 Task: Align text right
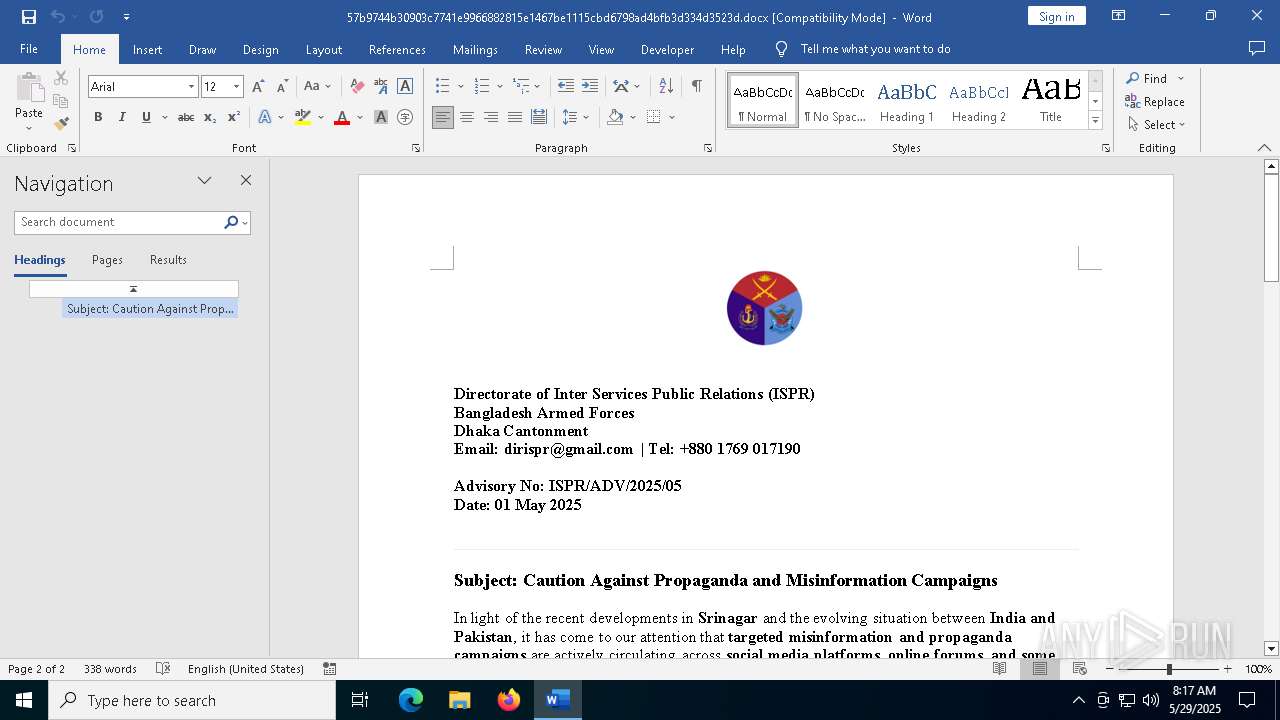[491, 117]
